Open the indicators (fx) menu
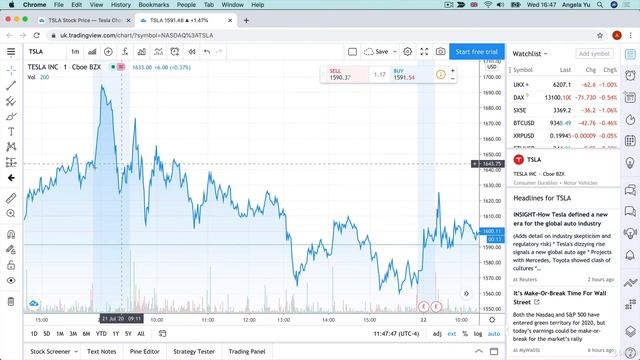Viewport: 640px width, 360px height. pyautogui.click(x=125, y=52)
